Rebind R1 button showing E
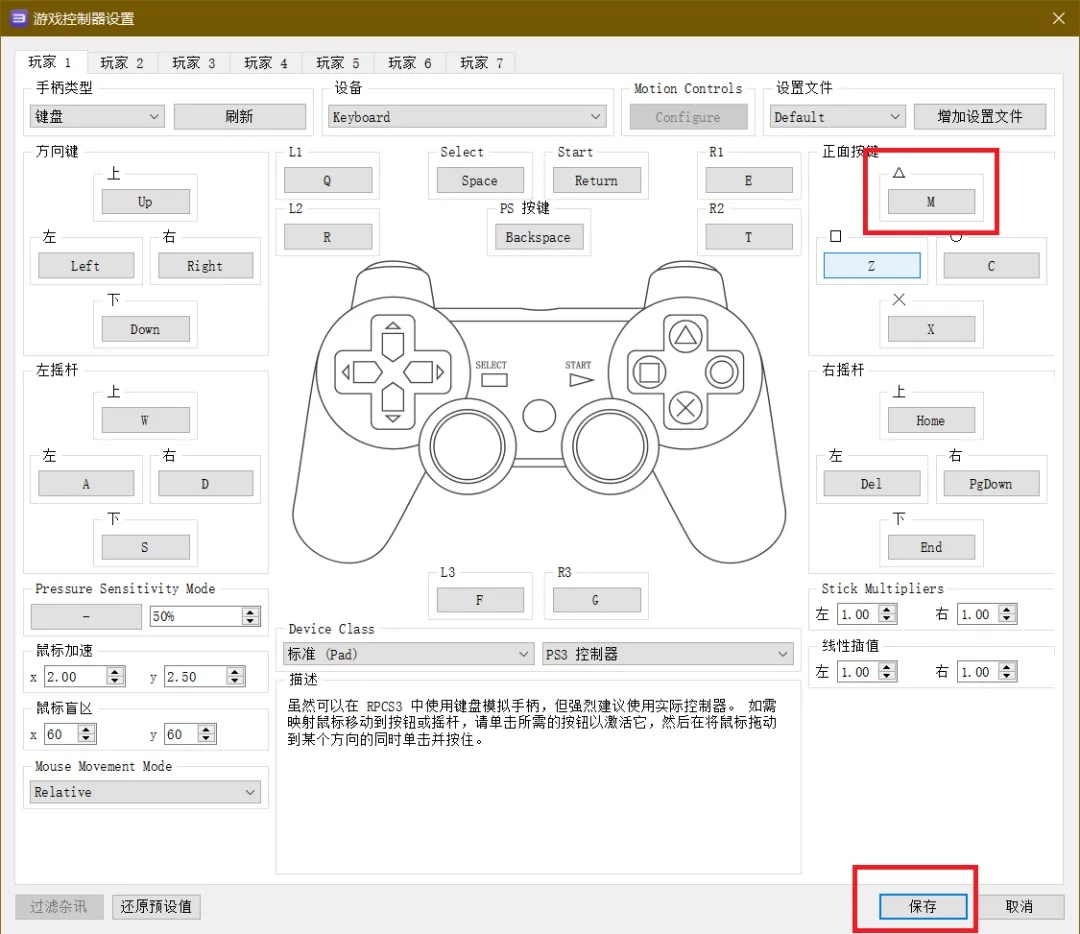The image size is (1080, 934). pos(749,180)
